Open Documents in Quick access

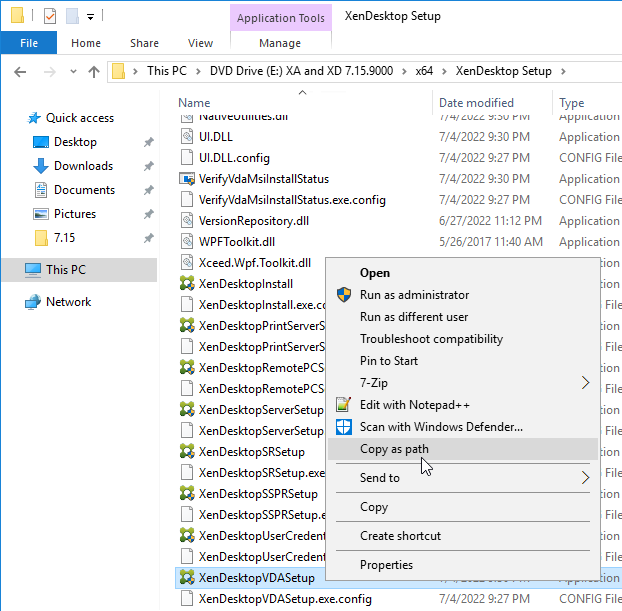[84, 190]
